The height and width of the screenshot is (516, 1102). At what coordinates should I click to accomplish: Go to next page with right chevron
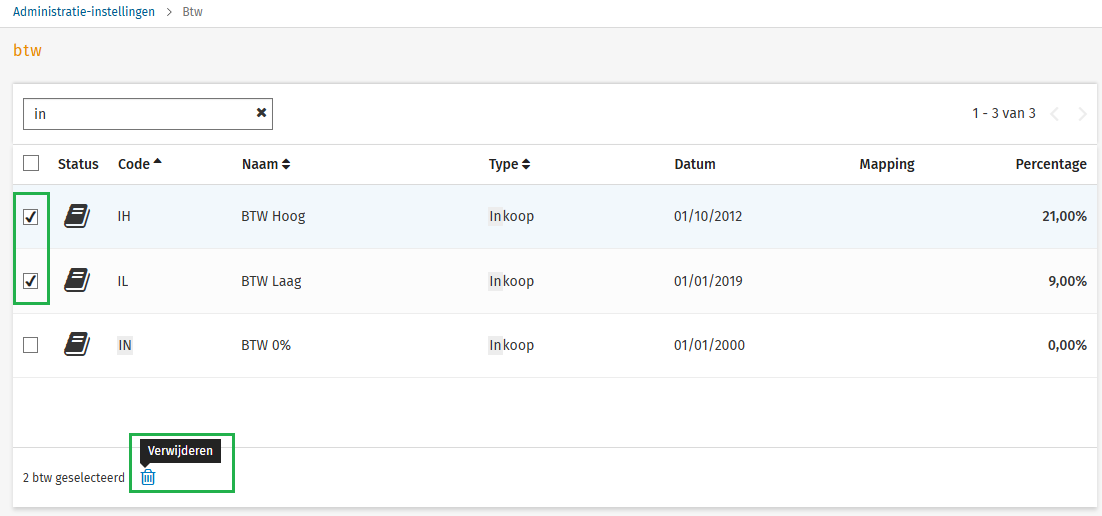click(x=1082, y=114)
